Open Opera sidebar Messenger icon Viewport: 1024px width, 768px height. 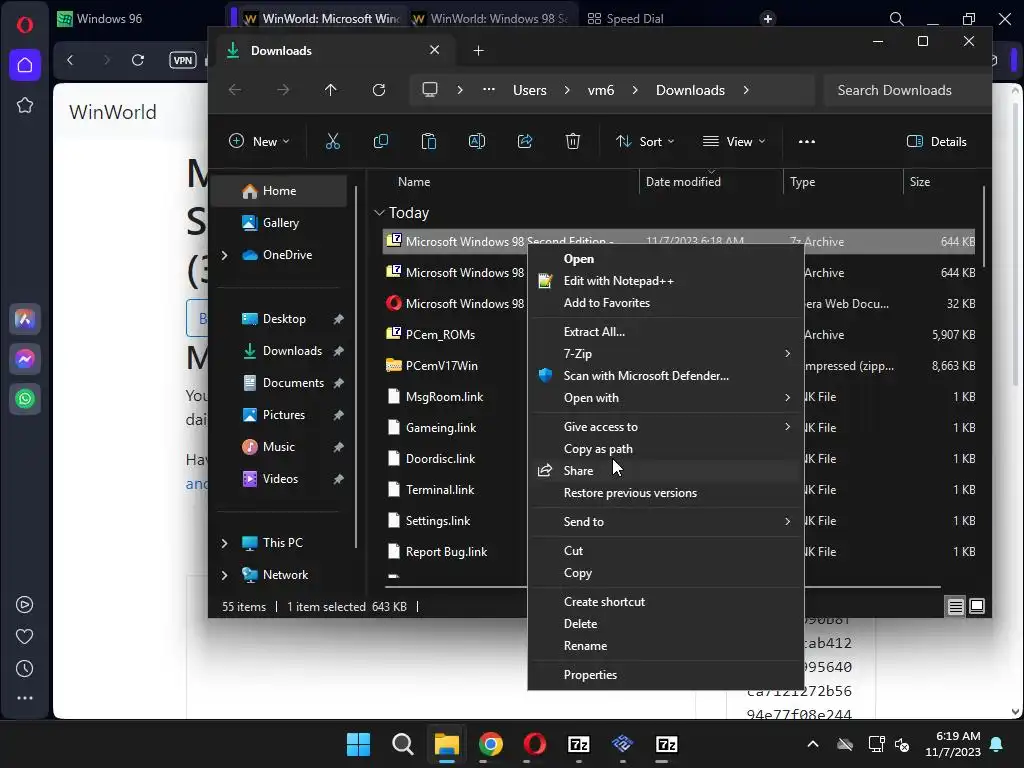click(x=25, y=359)
